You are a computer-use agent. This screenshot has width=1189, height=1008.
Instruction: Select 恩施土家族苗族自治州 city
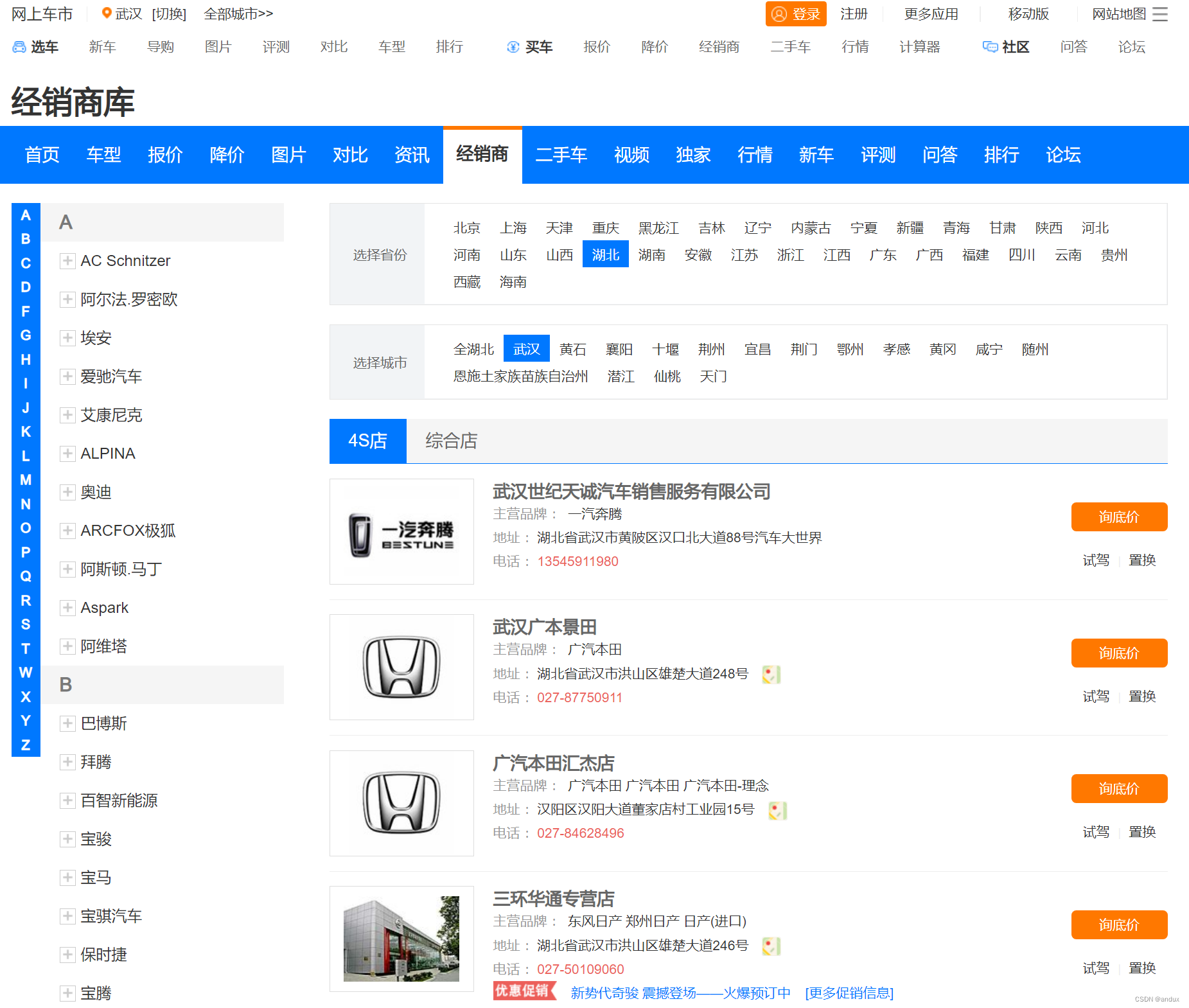pyautogui.click(x=521, y=376)
